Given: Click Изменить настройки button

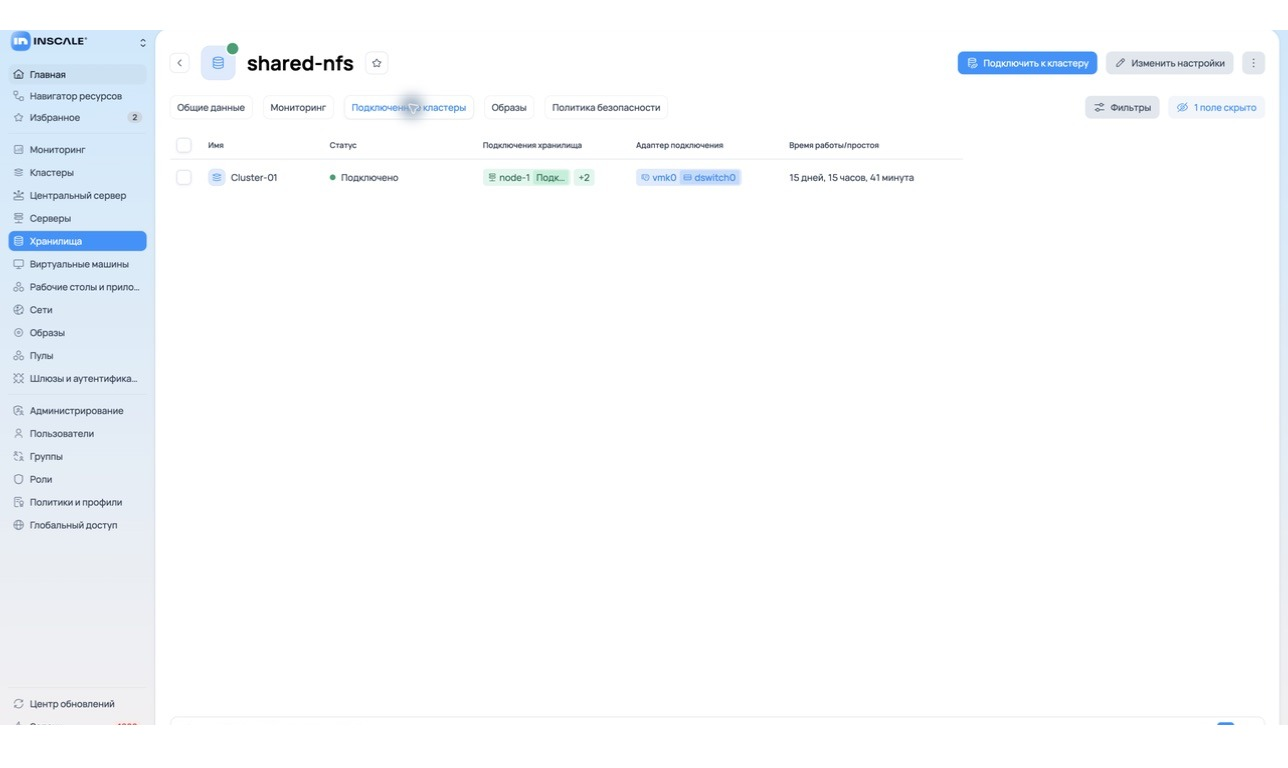Looking at the screenshot, I should pyautogui.click(x=1170, y=63).
